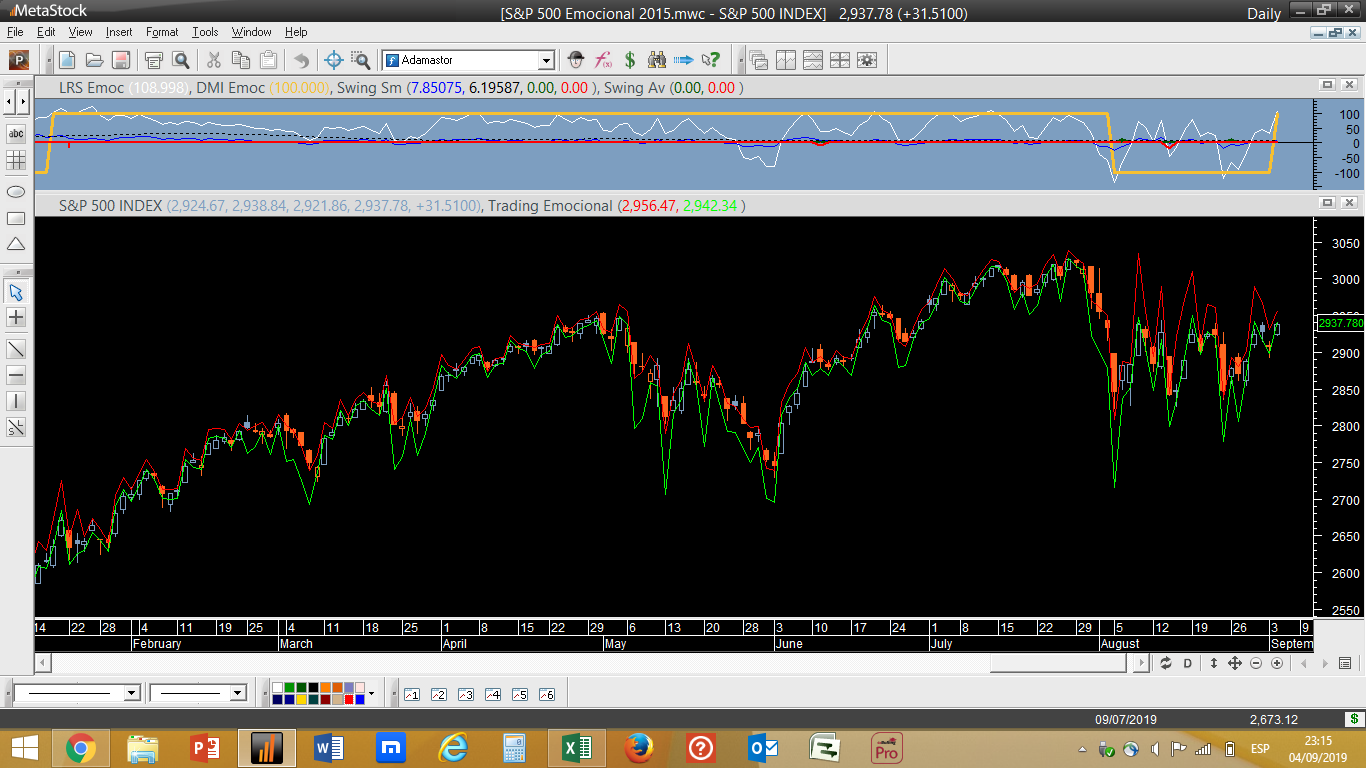The width and height of the screenshot is (1366, 768).
Task: Select the abc text annotation tool
Action: [x=16, y=133]
